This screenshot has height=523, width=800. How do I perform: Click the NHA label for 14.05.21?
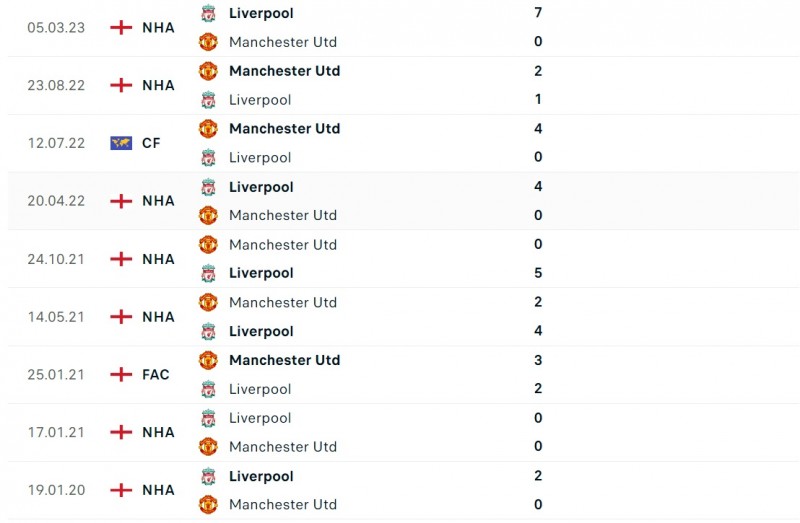158,317
